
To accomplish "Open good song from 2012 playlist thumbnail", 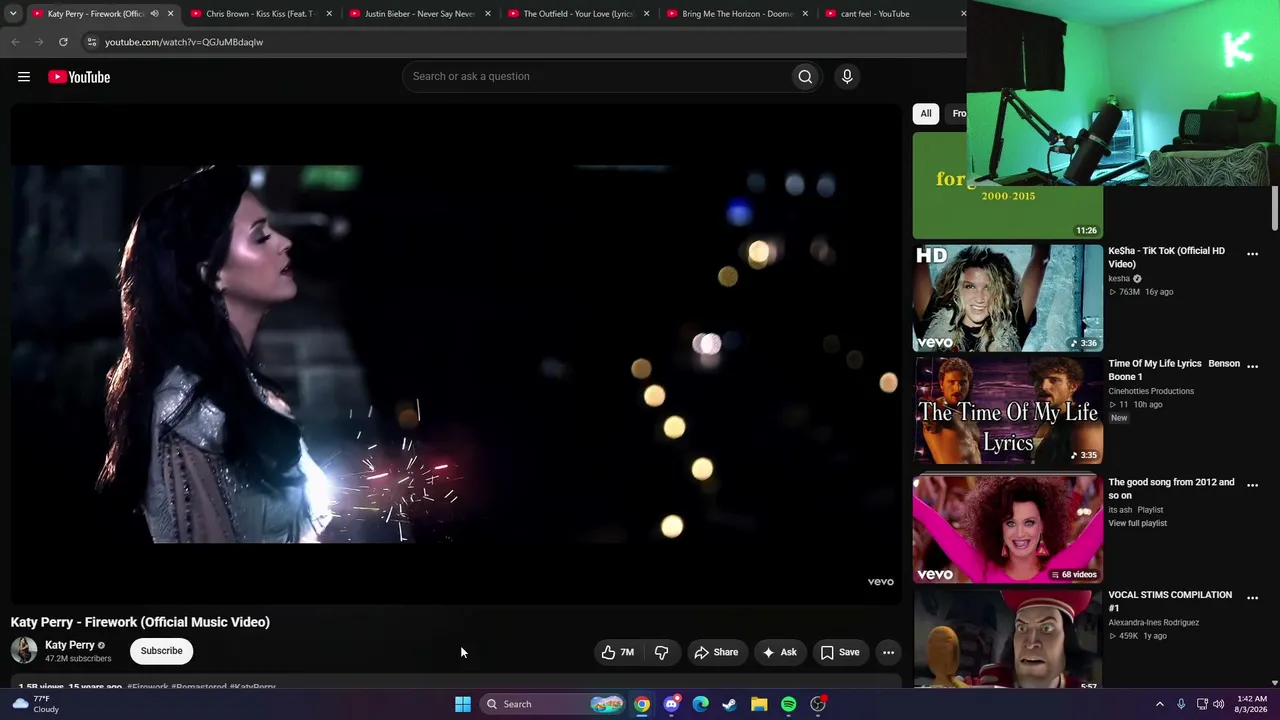I will [x=1008, y=529].
